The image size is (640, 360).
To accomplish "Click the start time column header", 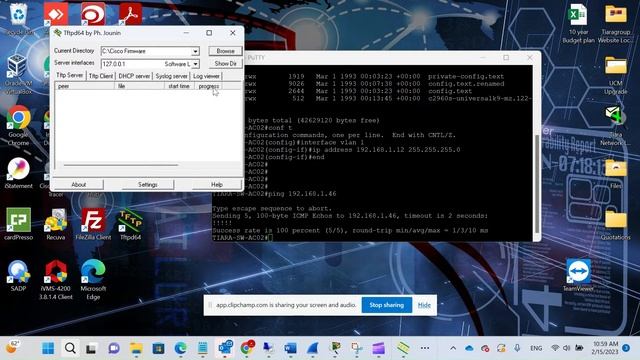I will click(x=179, y=86).
